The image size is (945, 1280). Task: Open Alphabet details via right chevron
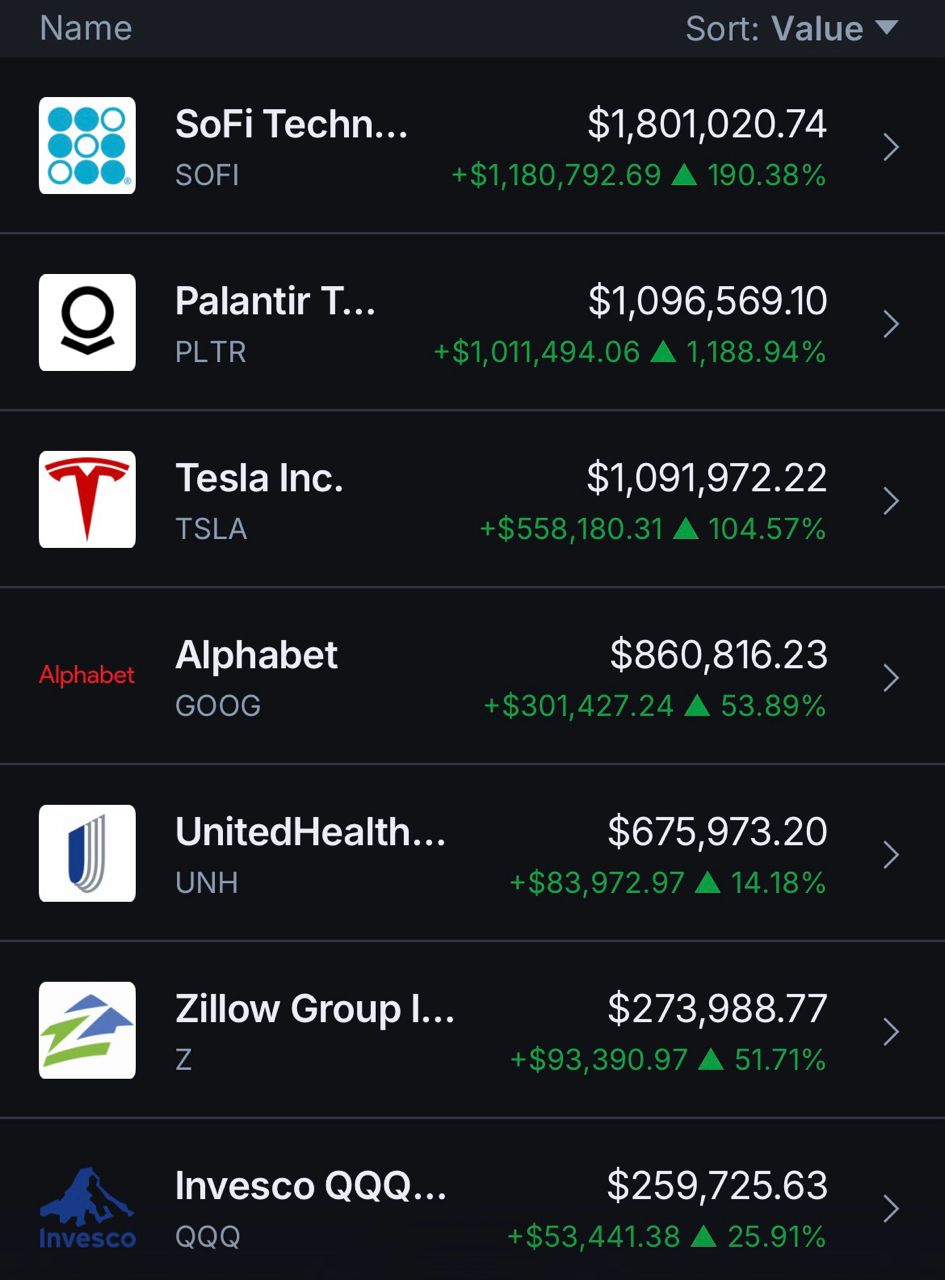[891, 678]
